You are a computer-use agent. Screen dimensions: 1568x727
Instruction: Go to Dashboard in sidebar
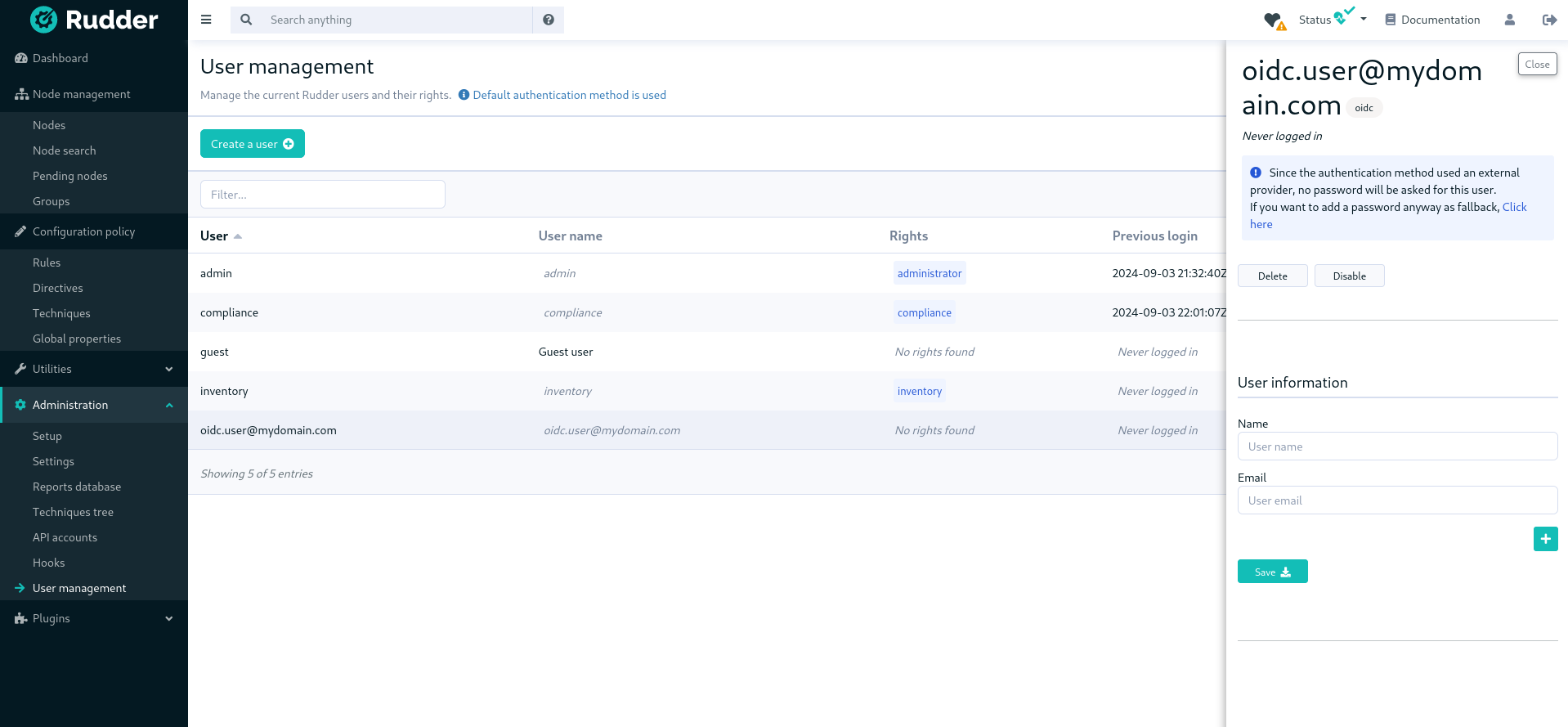[x=60, y=58]
